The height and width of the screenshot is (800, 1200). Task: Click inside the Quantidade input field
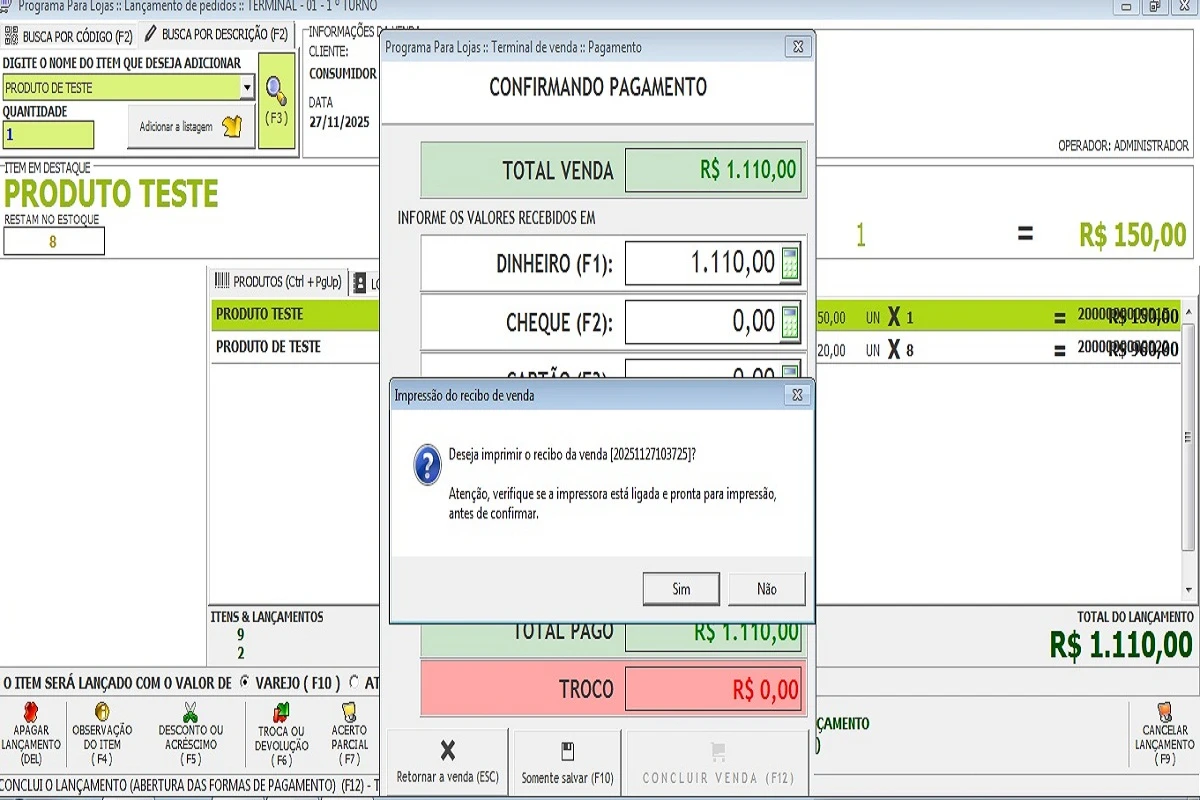coord(48,134)
